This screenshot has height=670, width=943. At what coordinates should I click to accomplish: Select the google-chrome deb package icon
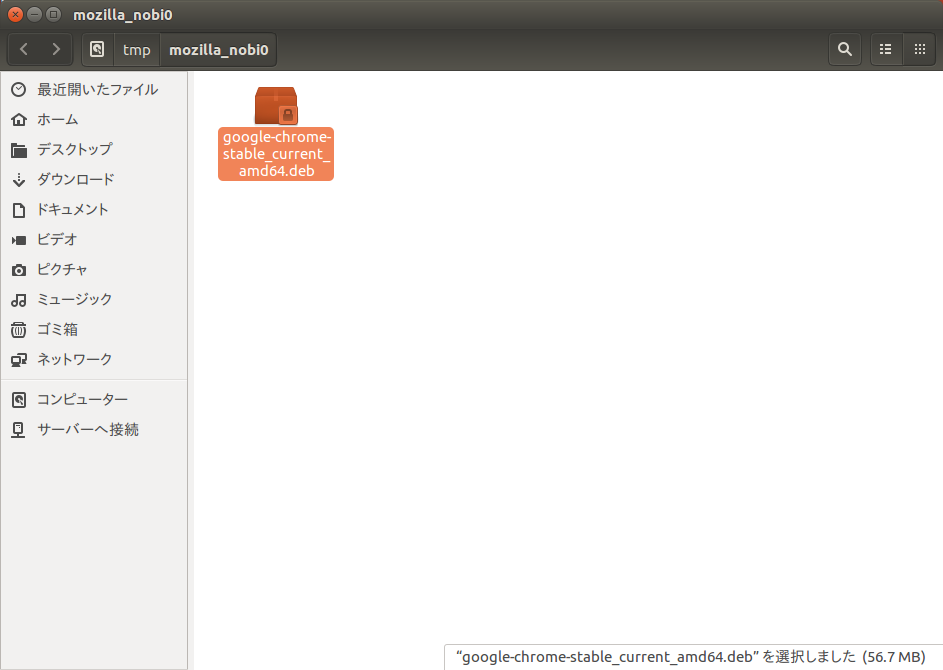pos(276,106)
